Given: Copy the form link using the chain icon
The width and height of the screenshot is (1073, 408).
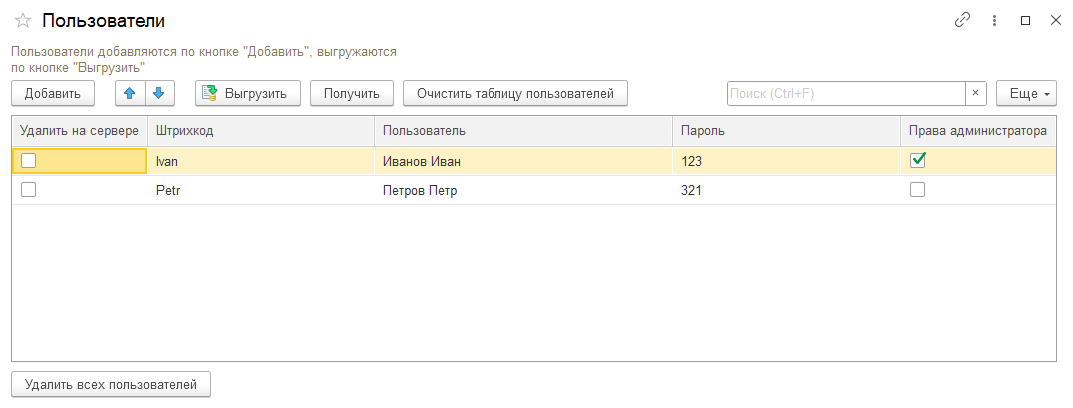Looking at the screenshot, I should (x=962, y=21).
